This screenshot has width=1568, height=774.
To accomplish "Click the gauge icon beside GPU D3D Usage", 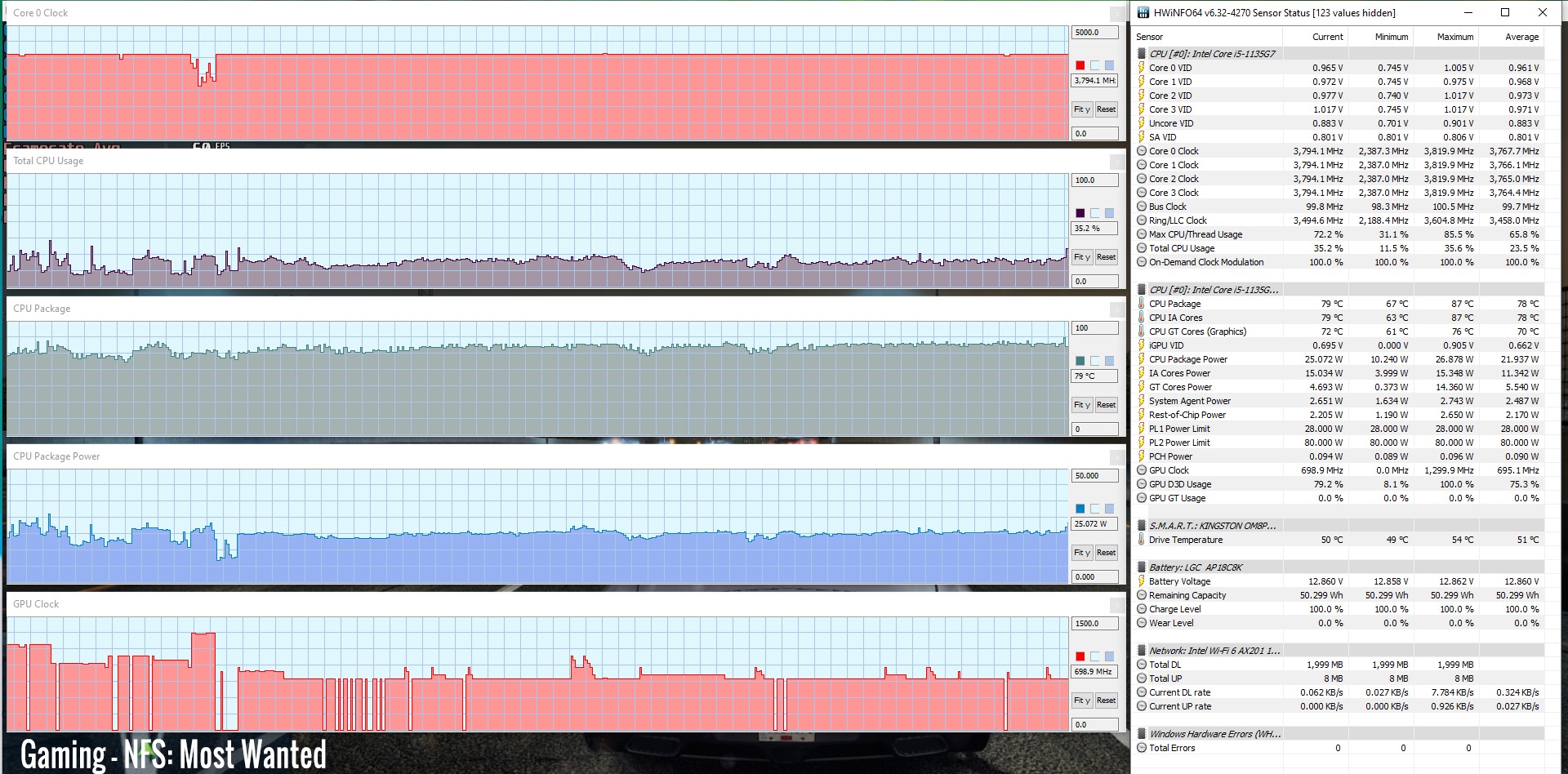I will tap(1142, 484).
